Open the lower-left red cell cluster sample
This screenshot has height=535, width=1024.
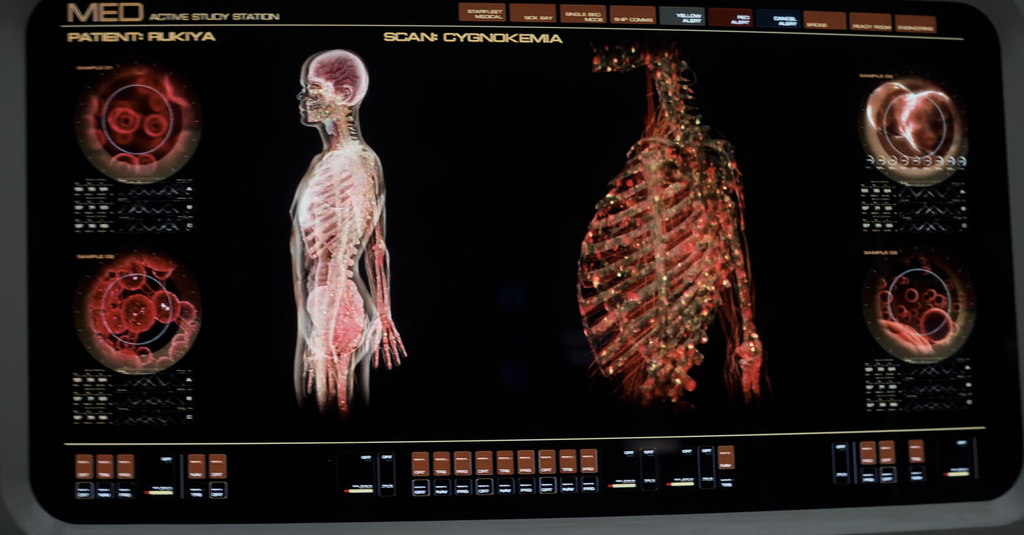pos(137,312)
